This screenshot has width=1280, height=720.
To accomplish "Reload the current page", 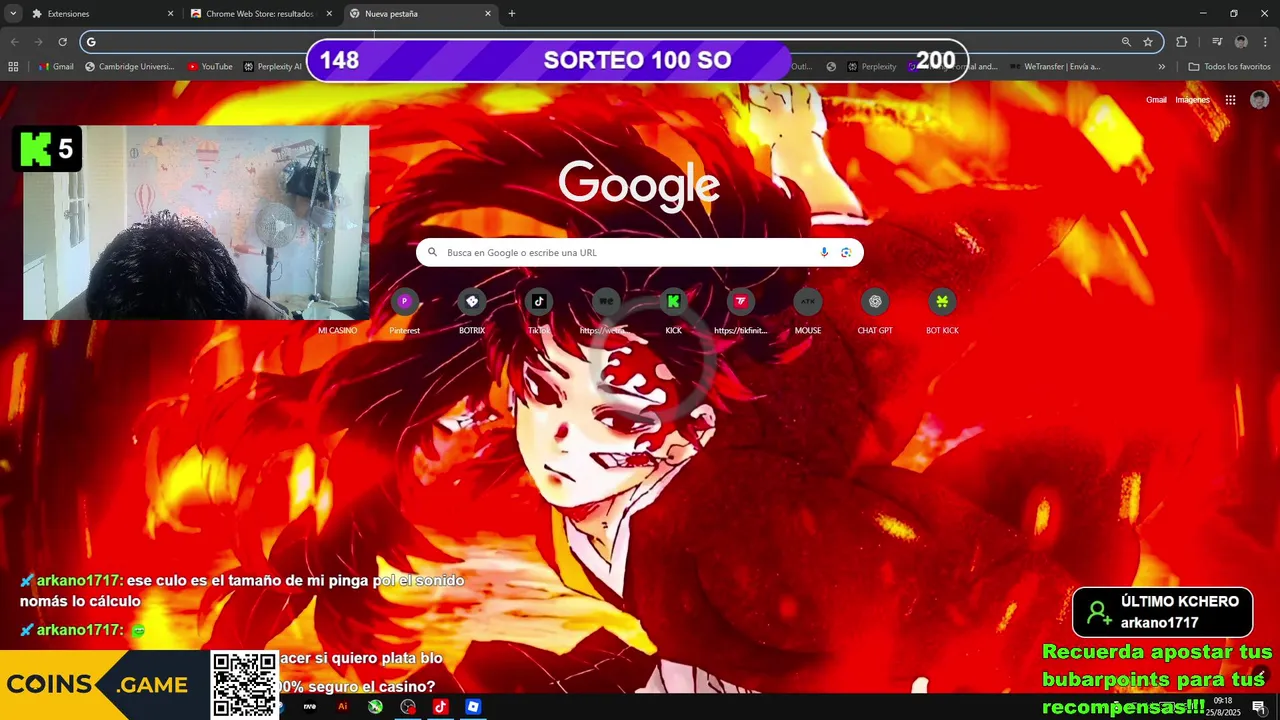I will 62,42.
